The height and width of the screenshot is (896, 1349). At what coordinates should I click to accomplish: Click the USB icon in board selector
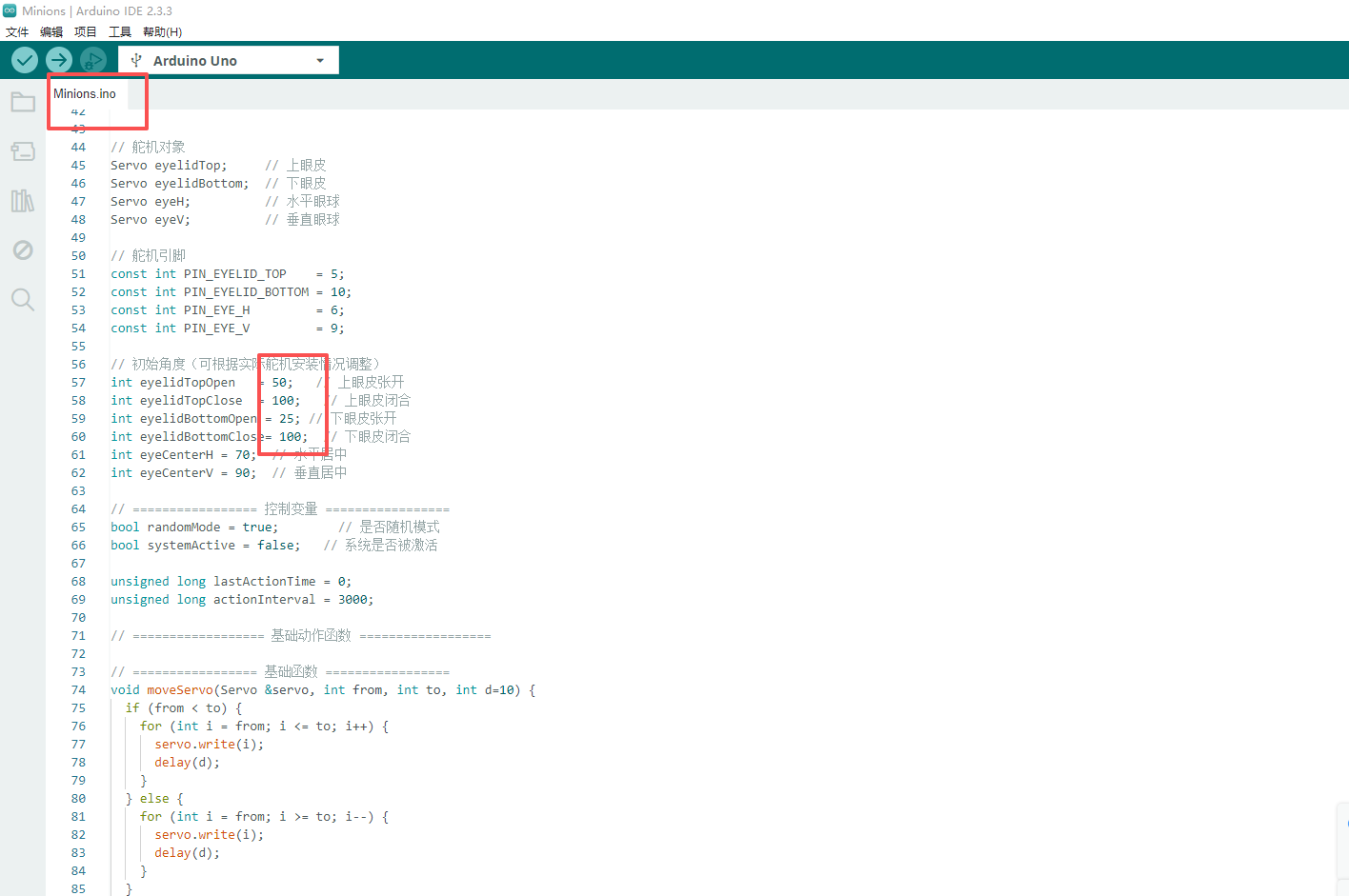tap(136, 60)
